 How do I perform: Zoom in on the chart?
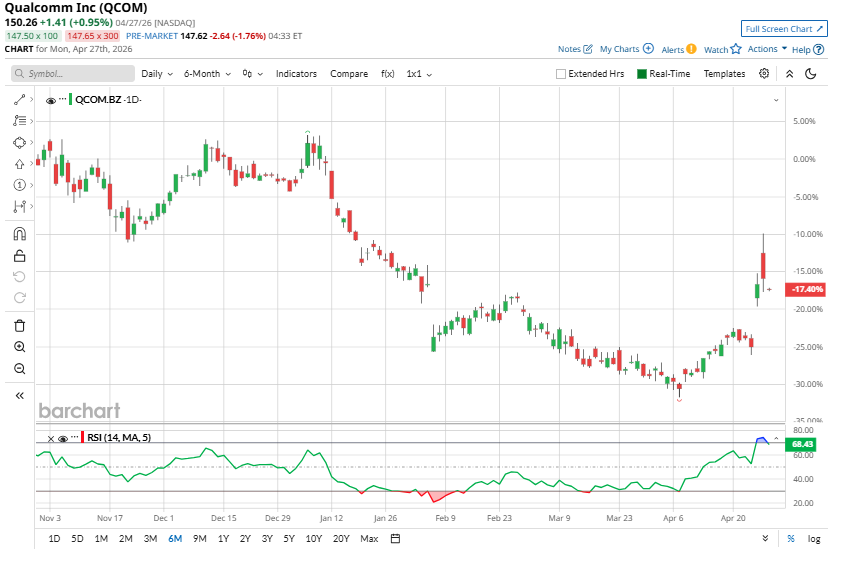coord(19,347)
